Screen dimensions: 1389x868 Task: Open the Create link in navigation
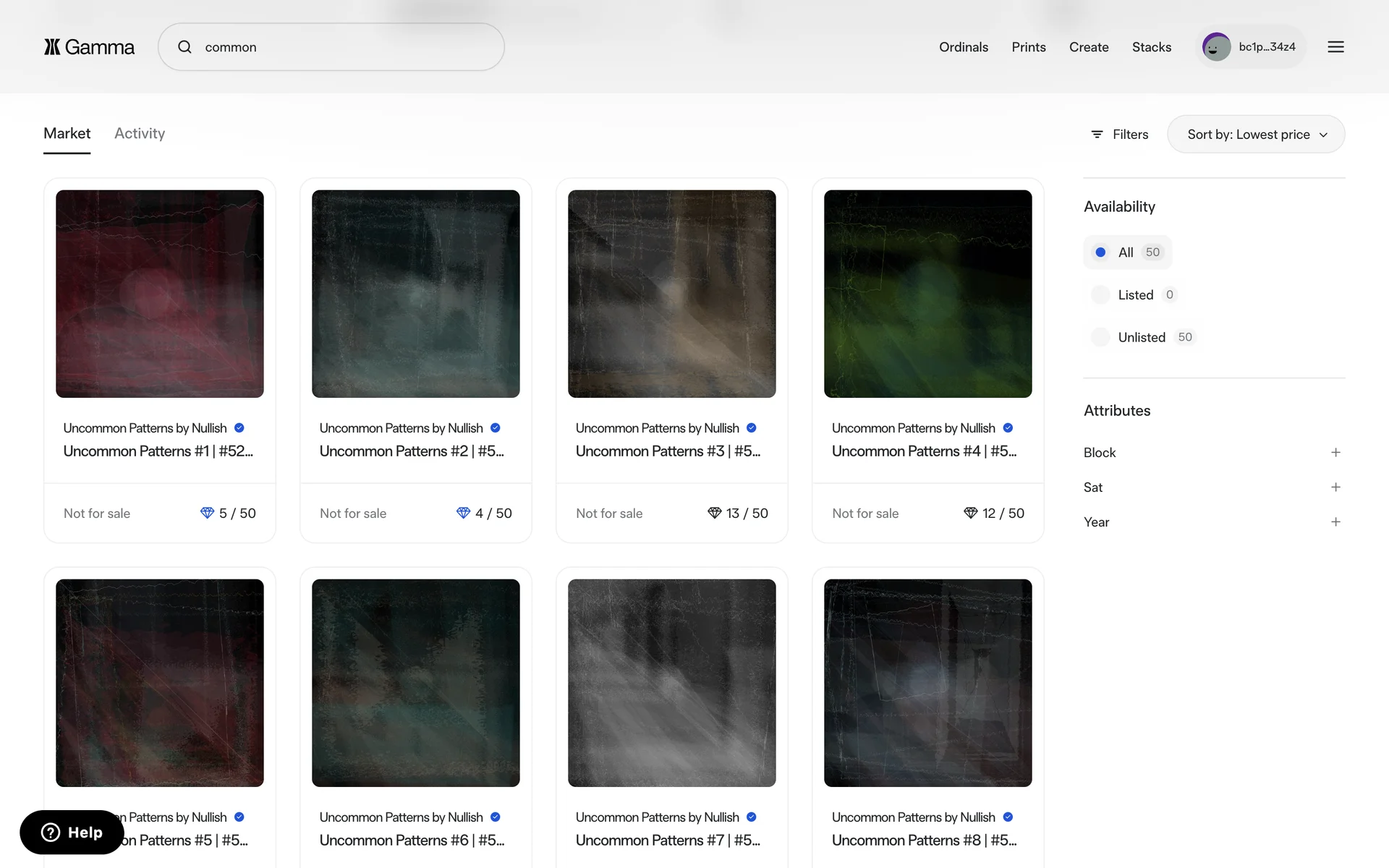coord(1088,47)
